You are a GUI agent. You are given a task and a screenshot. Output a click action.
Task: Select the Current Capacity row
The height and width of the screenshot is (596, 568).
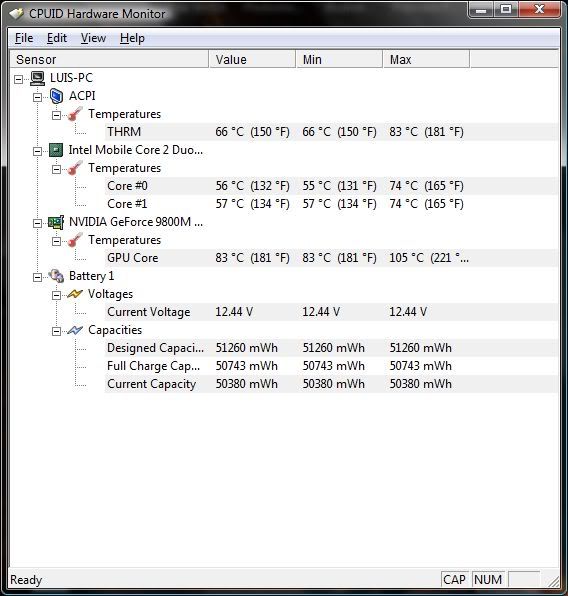click(331, 384)
